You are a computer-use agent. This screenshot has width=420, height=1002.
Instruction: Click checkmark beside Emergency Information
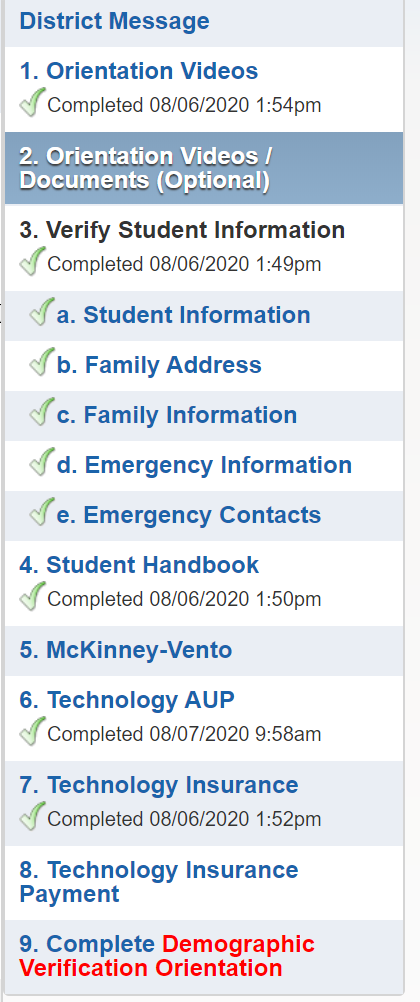(x=42, y=461)
